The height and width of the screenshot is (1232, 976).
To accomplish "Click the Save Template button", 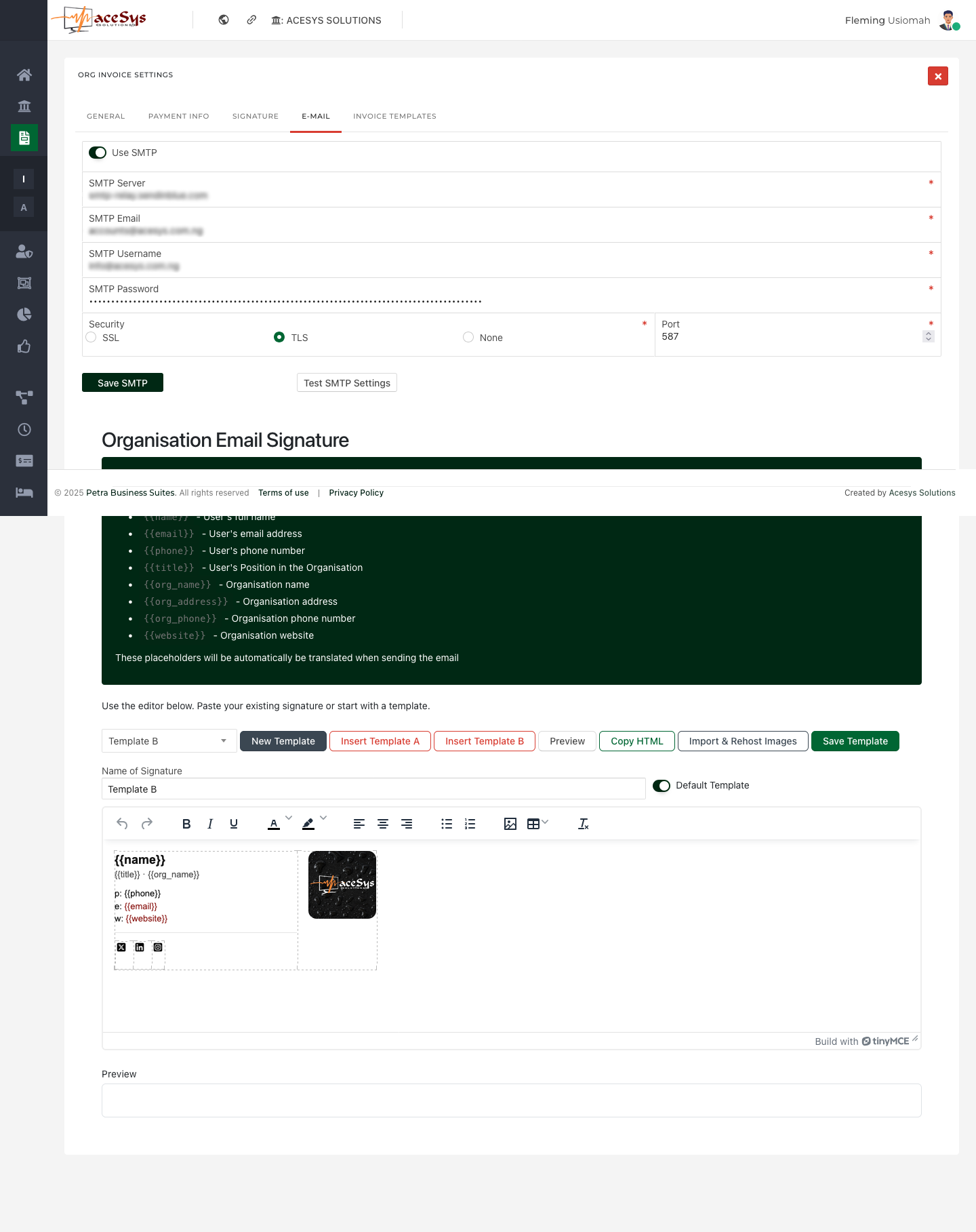I will click(855, 741).
